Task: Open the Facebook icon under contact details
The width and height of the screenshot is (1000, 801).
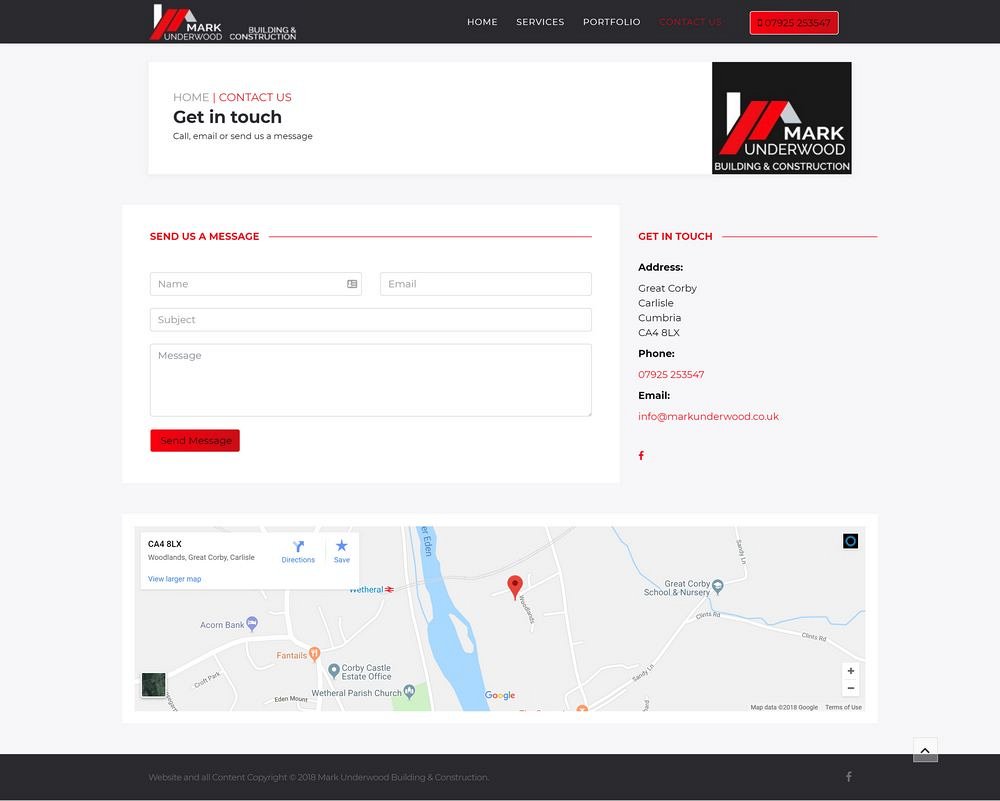Action: 641,456
